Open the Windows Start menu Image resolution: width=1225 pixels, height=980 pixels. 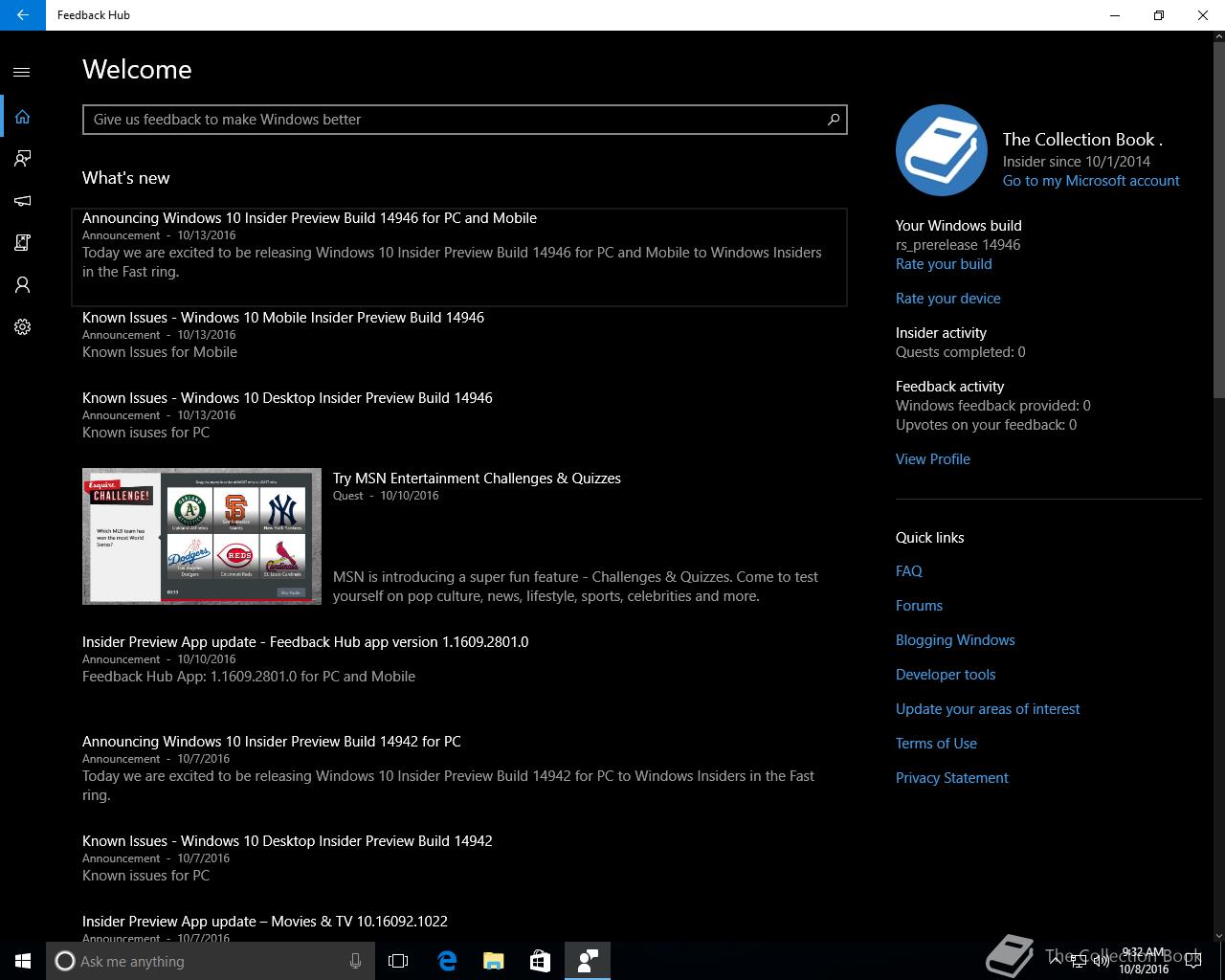(23, 961)
